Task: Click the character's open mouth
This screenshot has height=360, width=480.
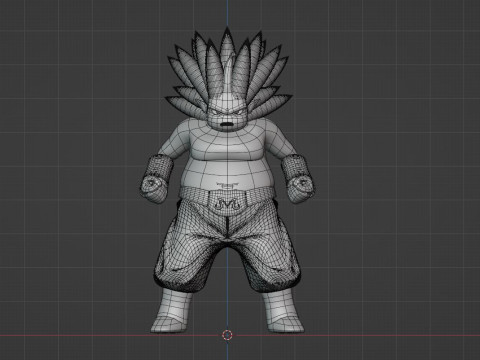Action: click(x=226, y=125)
